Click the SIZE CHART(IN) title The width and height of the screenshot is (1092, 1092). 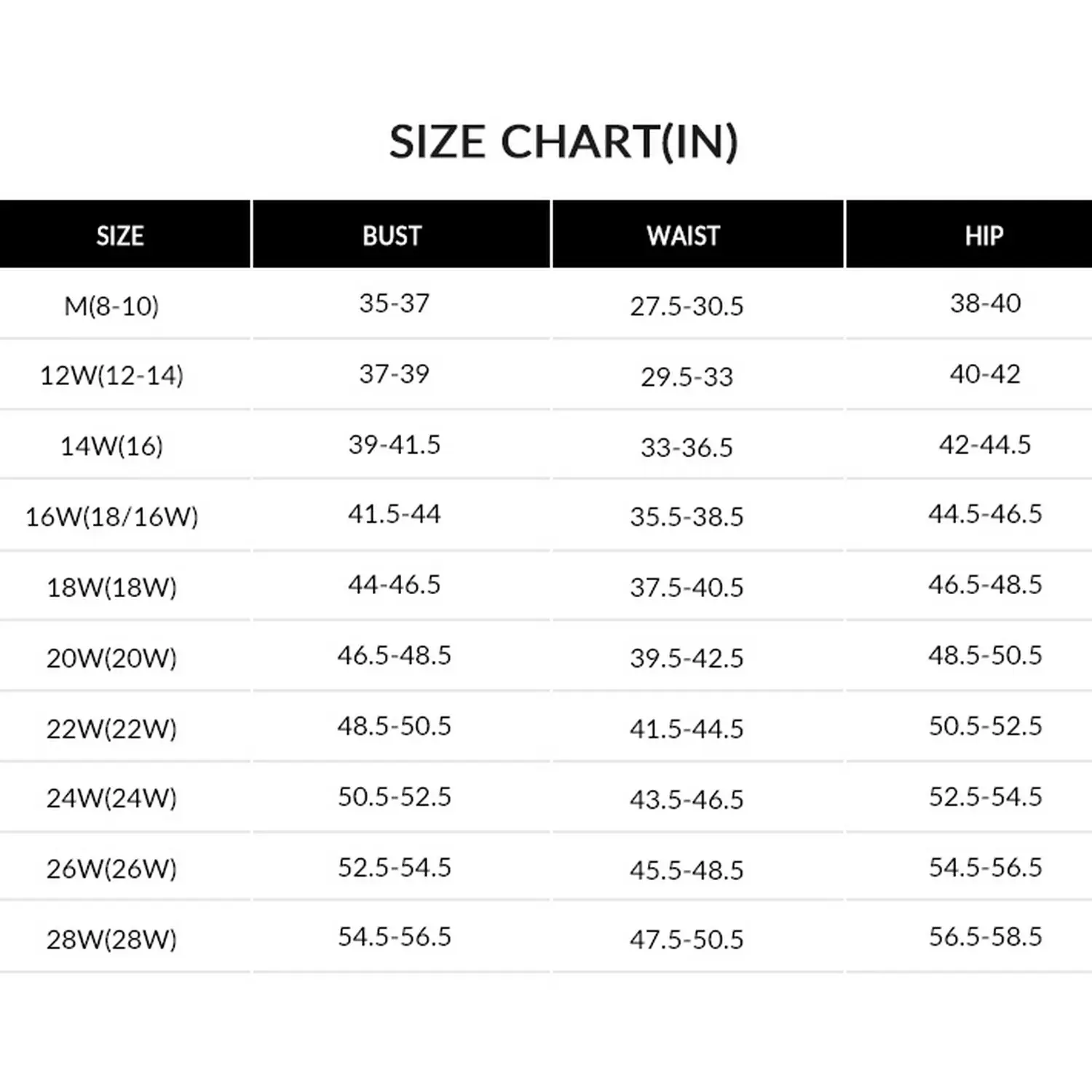(x=564, y=141)
